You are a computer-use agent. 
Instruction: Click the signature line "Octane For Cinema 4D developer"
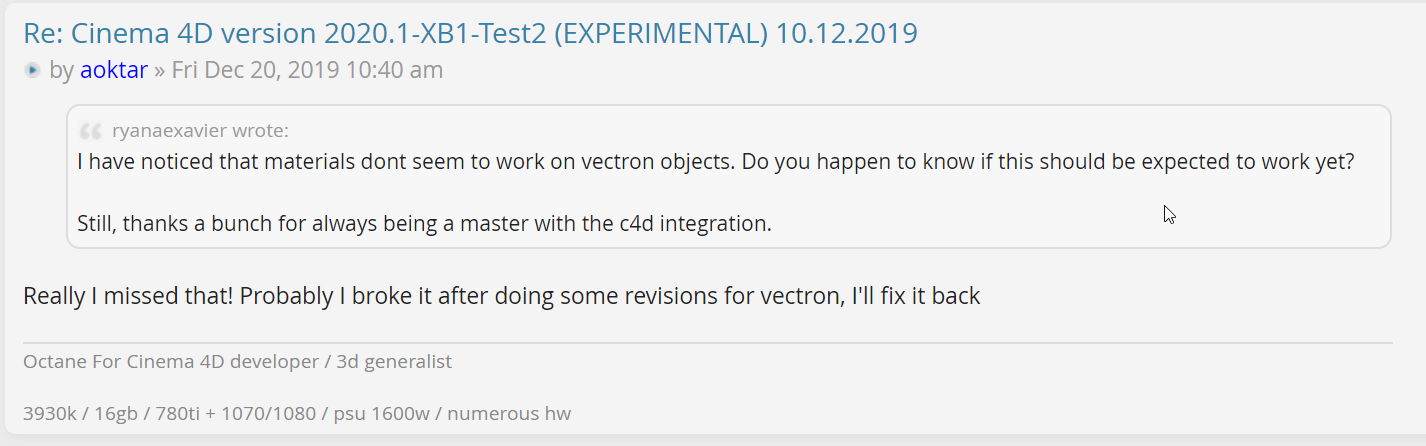click(x=170, y=361)
